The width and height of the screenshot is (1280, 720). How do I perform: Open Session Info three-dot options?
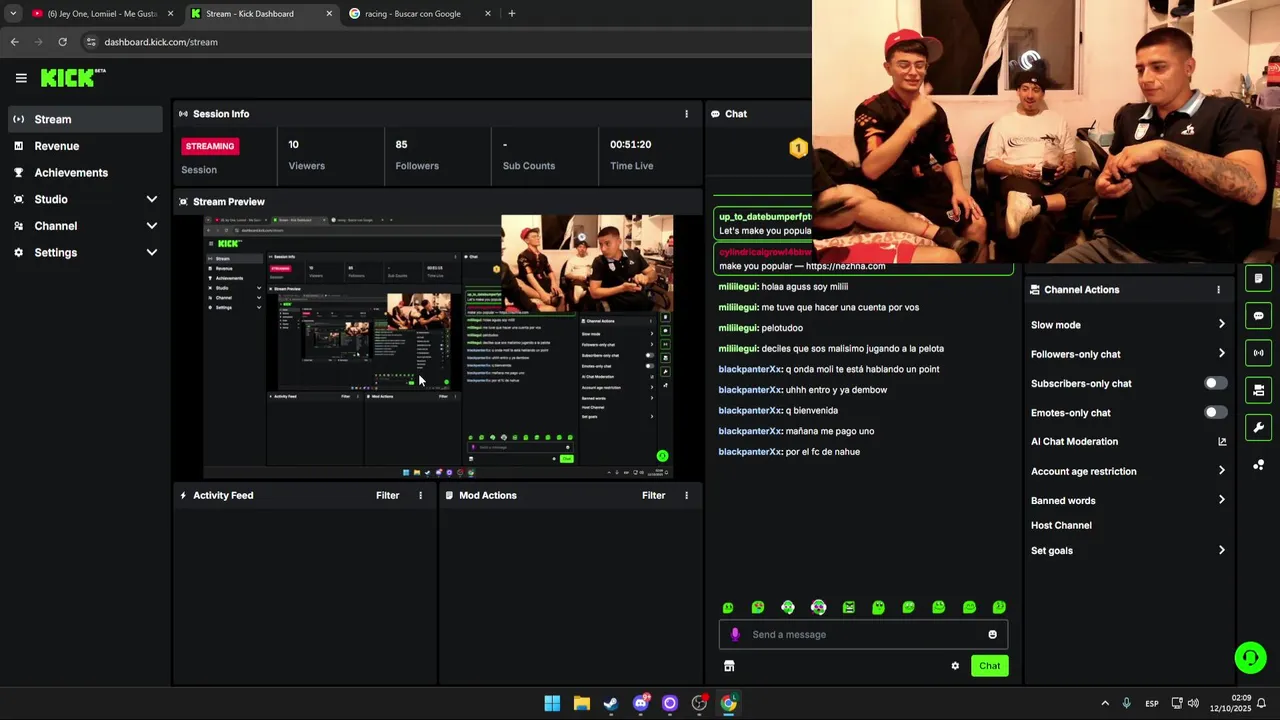coord(686,114)
